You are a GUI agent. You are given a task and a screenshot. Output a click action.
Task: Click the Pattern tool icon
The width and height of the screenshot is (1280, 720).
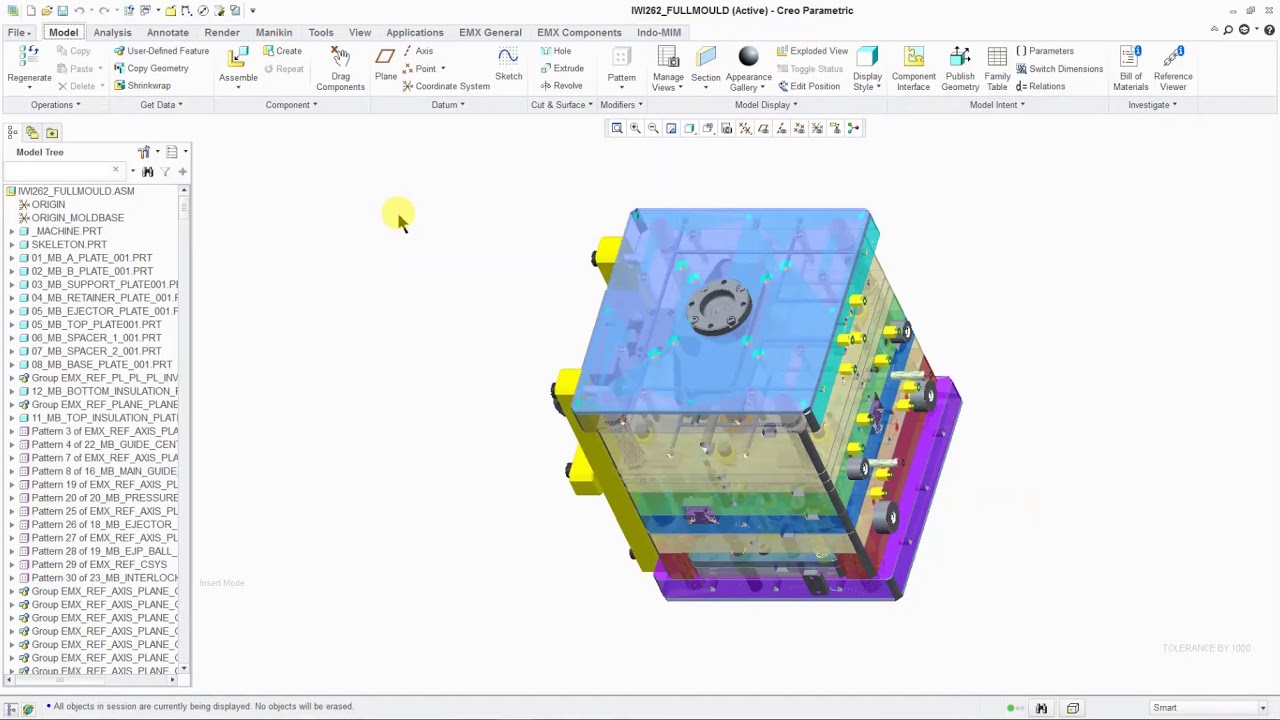tap(621, 58)
